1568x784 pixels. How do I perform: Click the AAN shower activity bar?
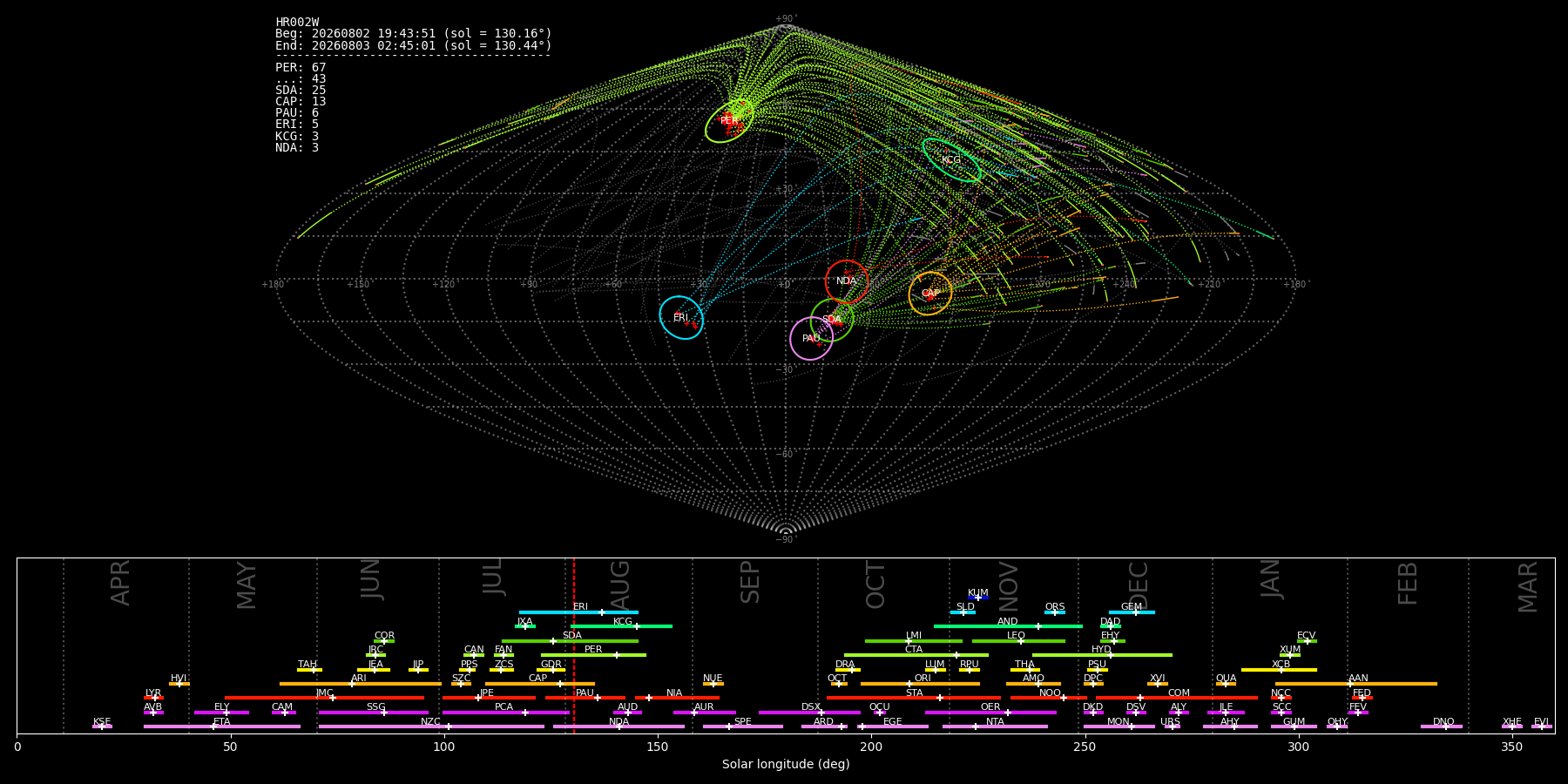tap(1356, 684)
